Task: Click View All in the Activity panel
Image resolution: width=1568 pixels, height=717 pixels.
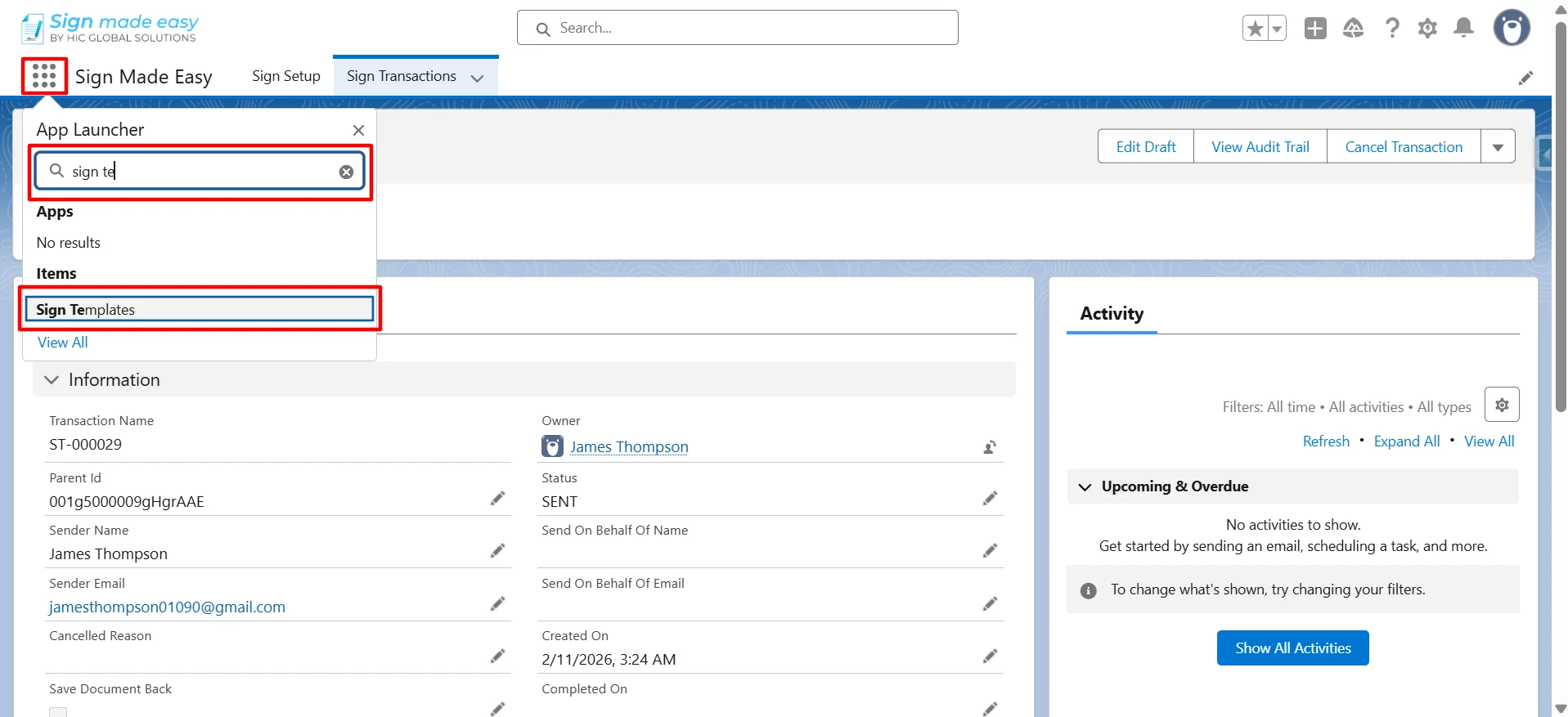Action: tap(1489, 441)
